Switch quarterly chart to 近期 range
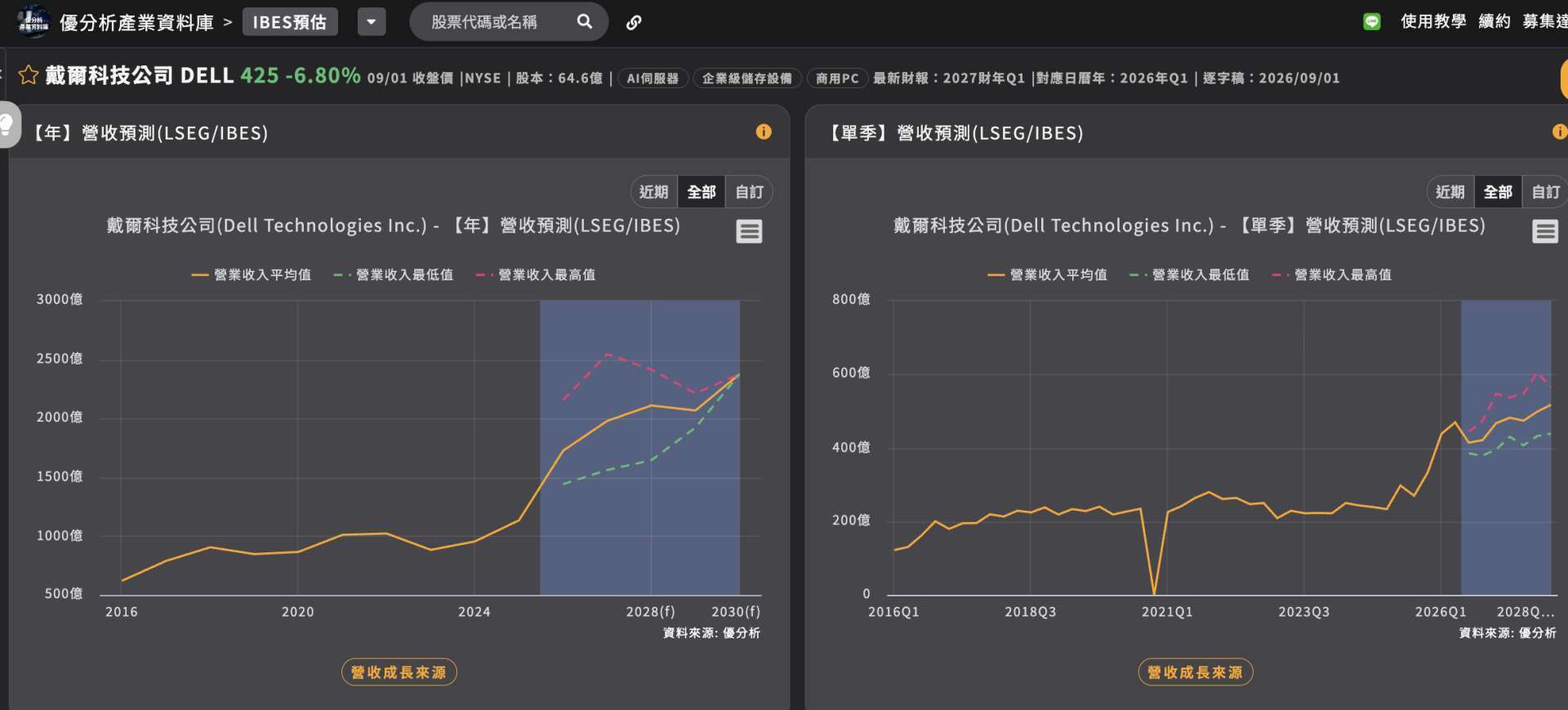Screen dimensions: 1568x710 1450,192
